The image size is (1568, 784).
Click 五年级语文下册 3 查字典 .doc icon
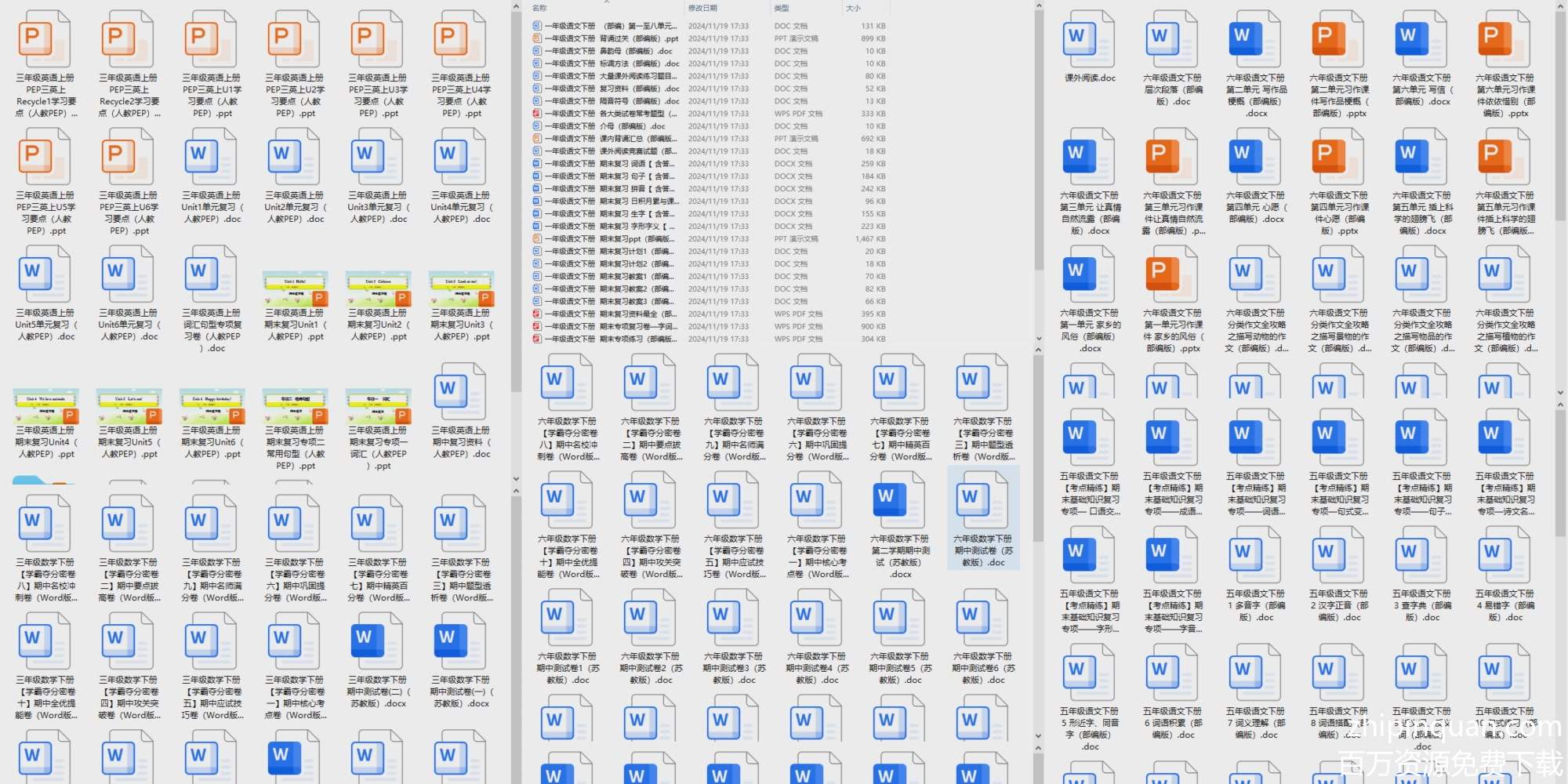pyautogui.click(x=1421, y=555)
